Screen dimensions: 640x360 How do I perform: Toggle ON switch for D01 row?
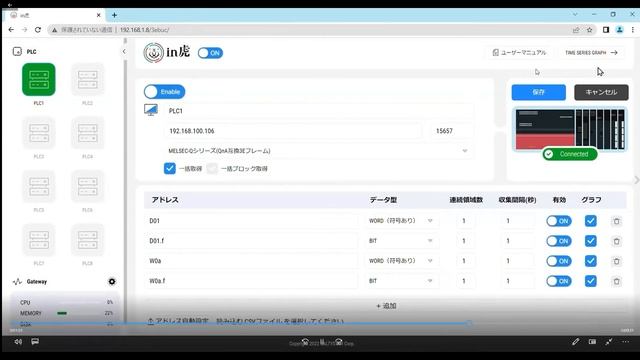pyautogui.click(x=559, y=221)
